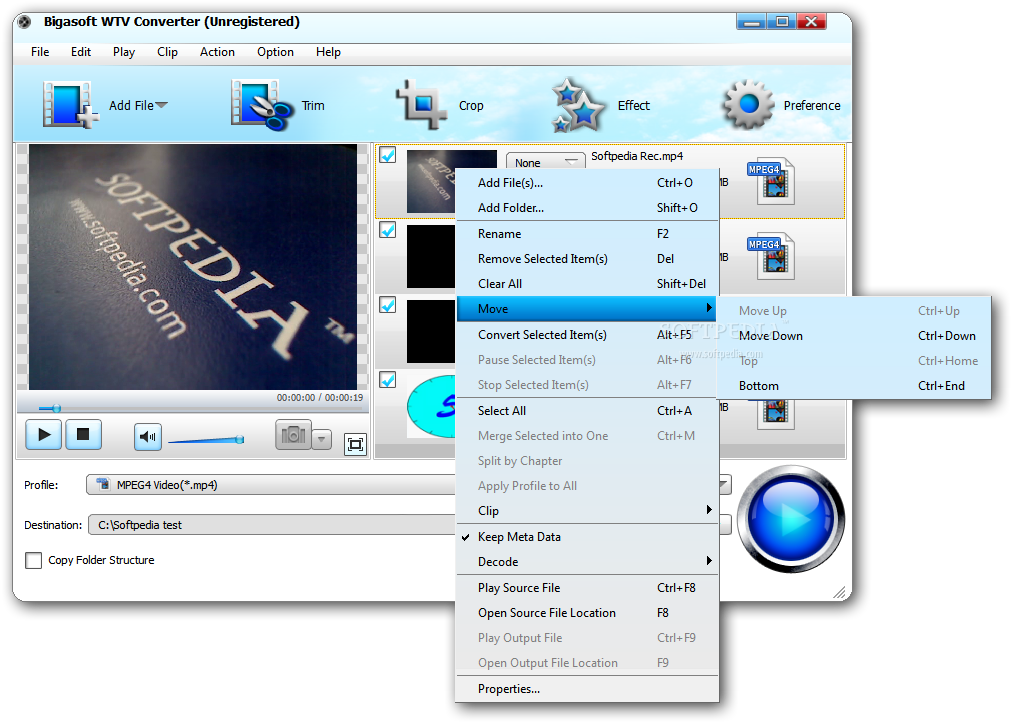Image resolution: width=1012 pixels, height=723 pixels.
Task: Choose Add Folder... menu entry
Action: (587, 208)
